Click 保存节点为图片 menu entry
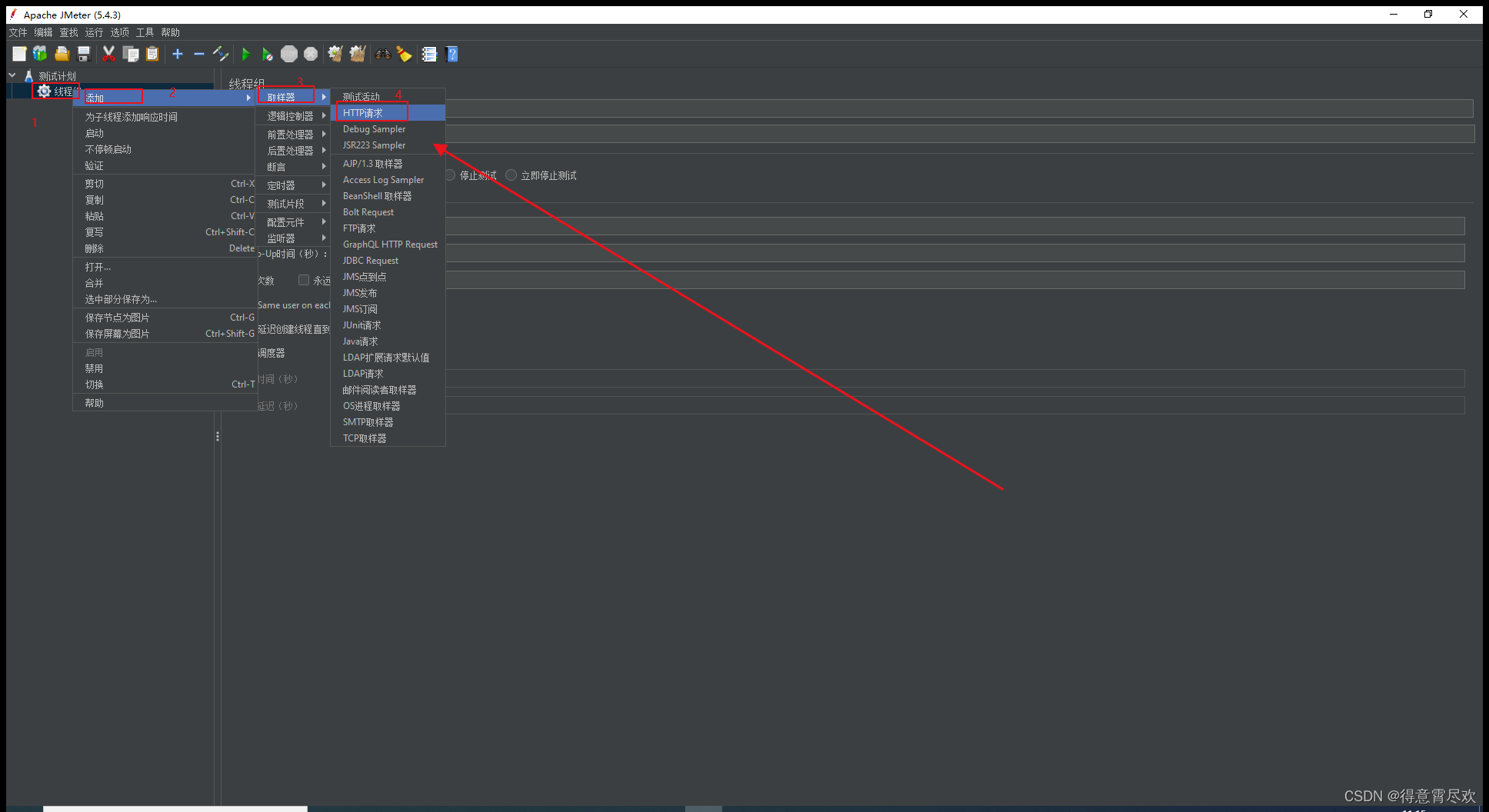 [x=165, y=318]
